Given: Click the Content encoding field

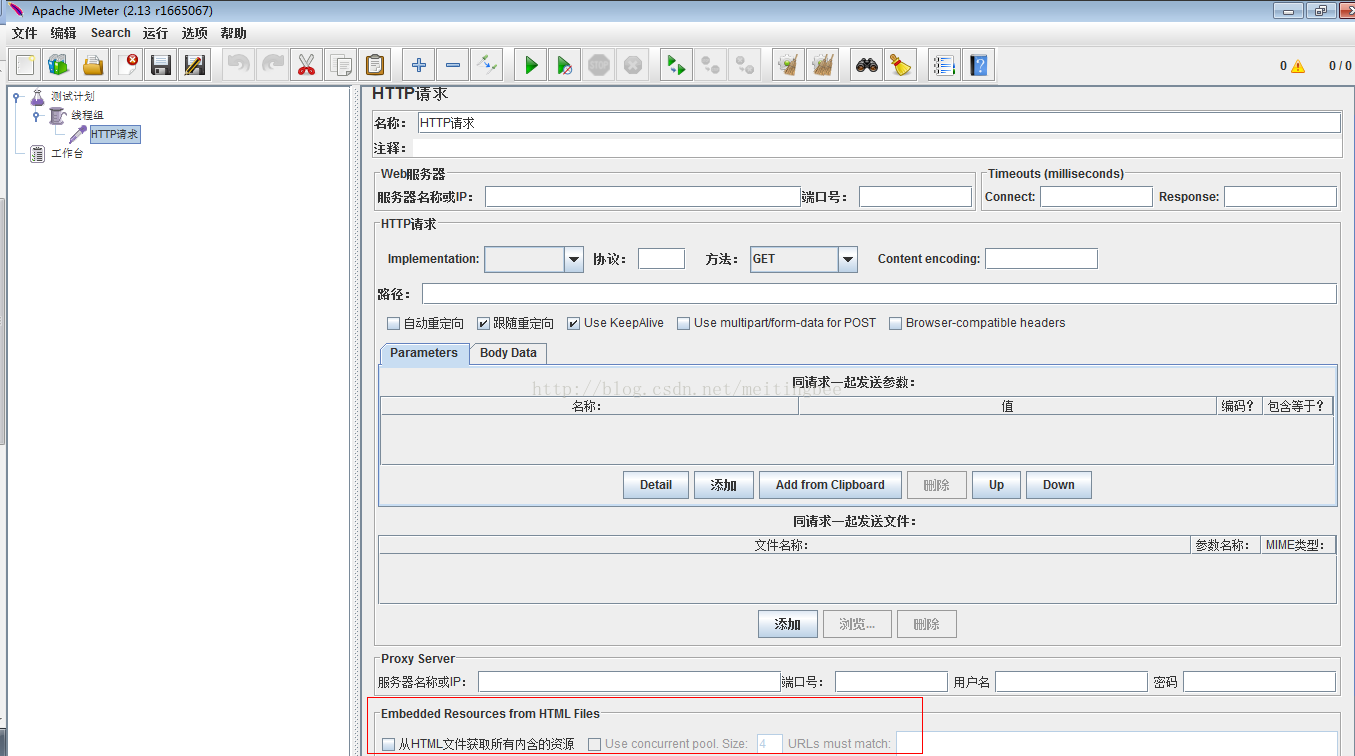Looking at the screenshot, I should 1041,259.
